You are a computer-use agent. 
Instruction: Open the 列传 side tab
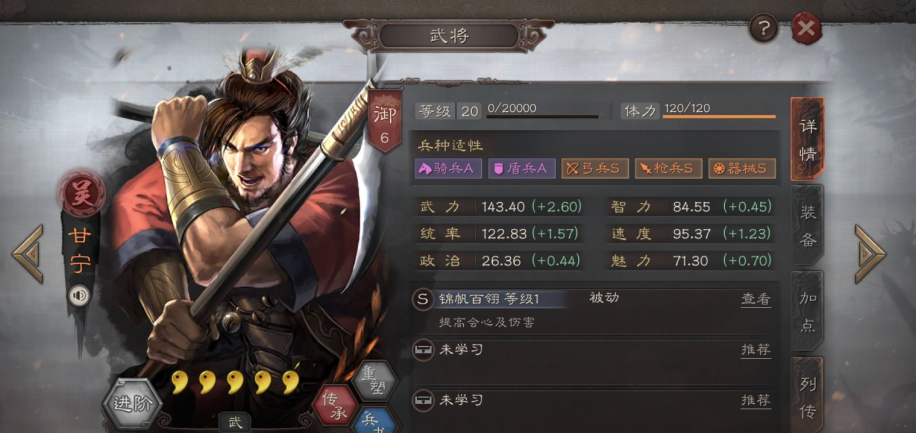(x=807, y=396)
